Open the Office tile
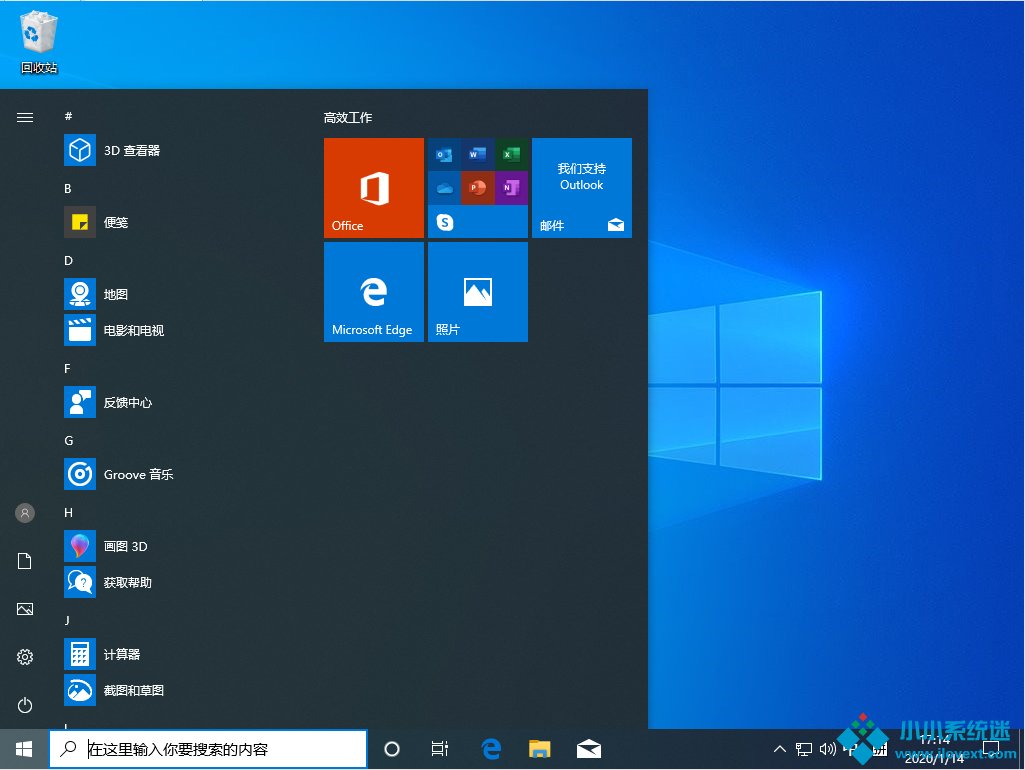This screenshot has width=1025, height=770. (374, 188)
